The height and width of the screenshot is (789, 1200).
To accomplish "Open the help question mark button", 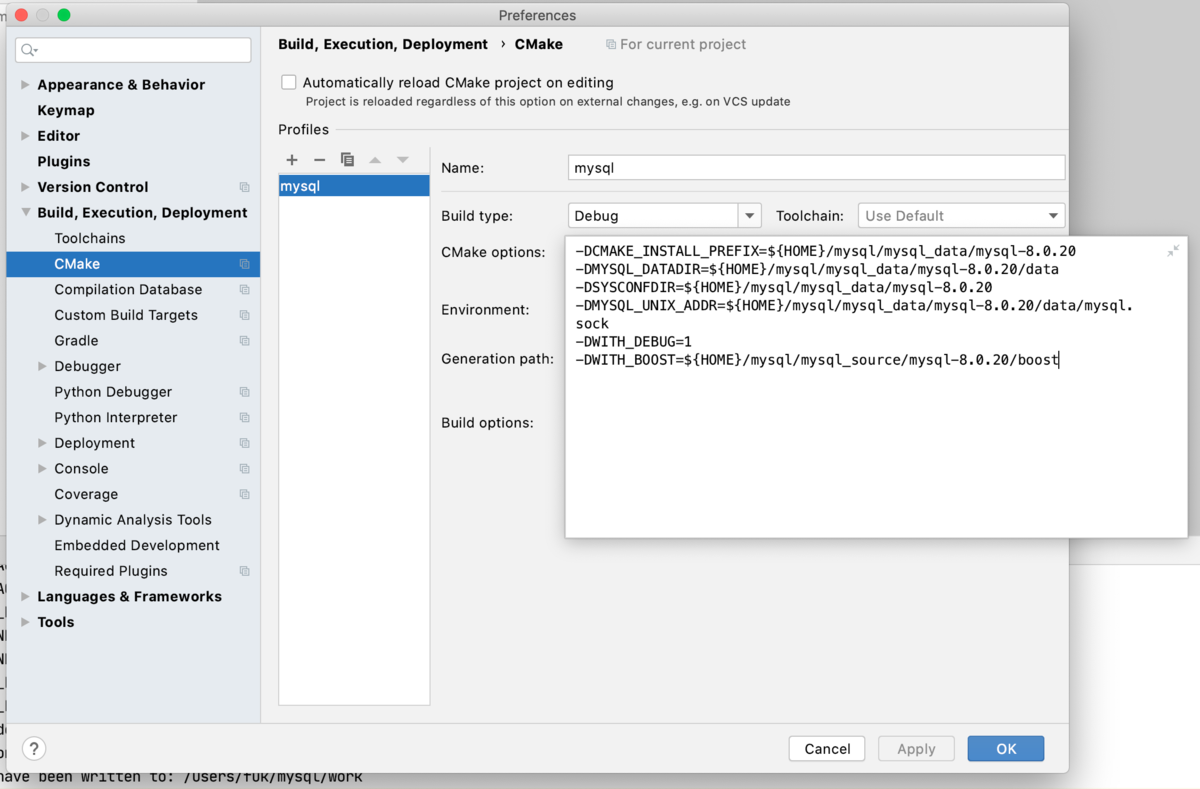I will coord(34,748).
